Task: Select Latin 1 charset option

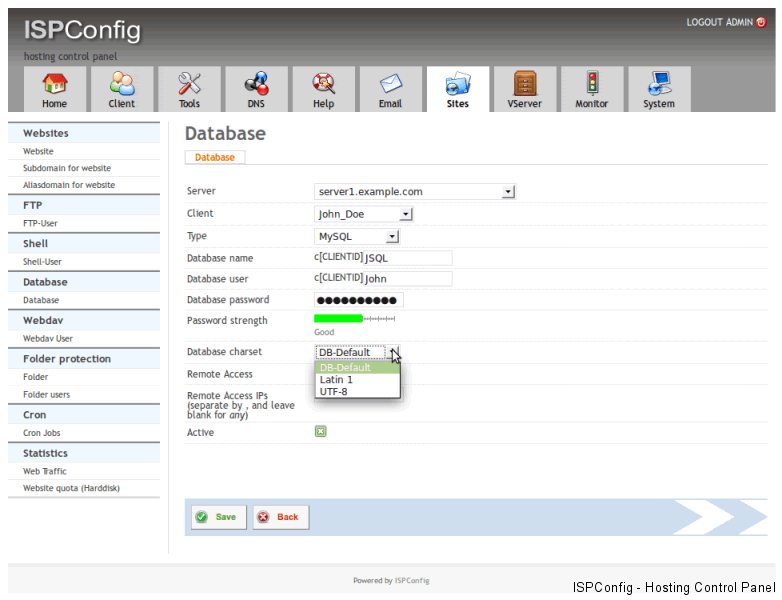Action: [336, 380]
